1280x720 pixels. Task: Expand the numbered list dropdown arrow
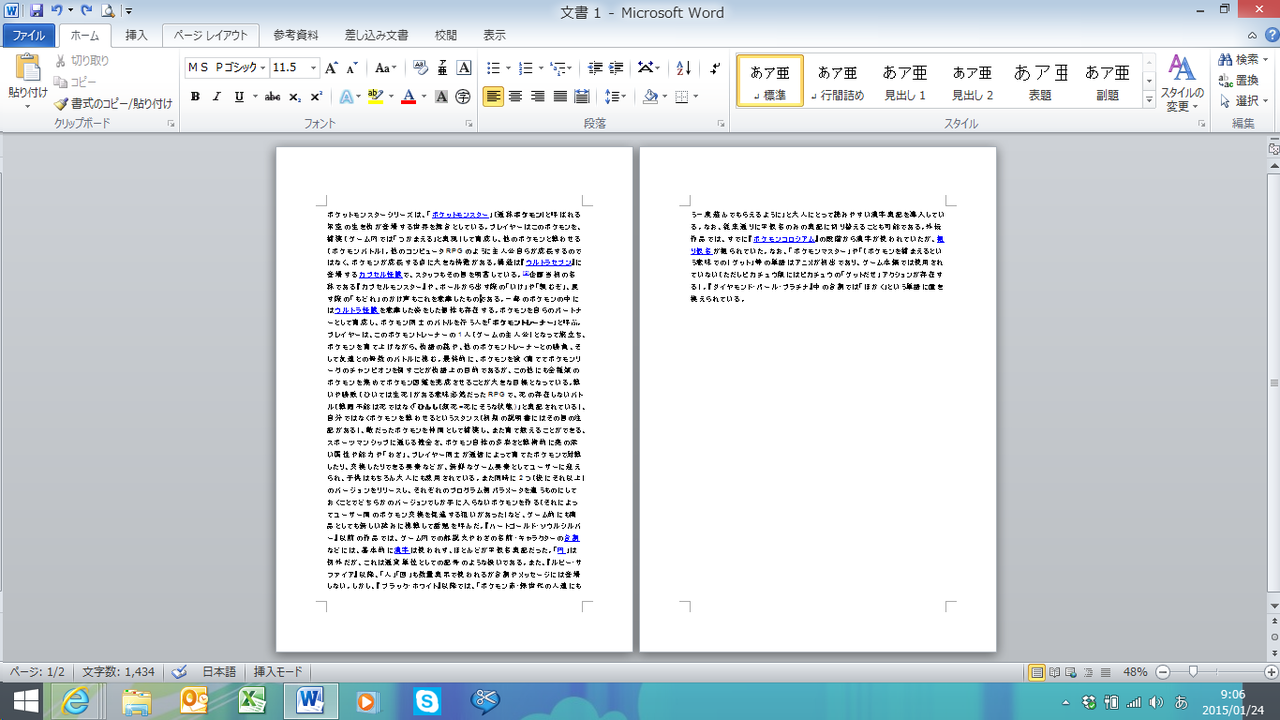pyautogui.click(x=540, y=68)
